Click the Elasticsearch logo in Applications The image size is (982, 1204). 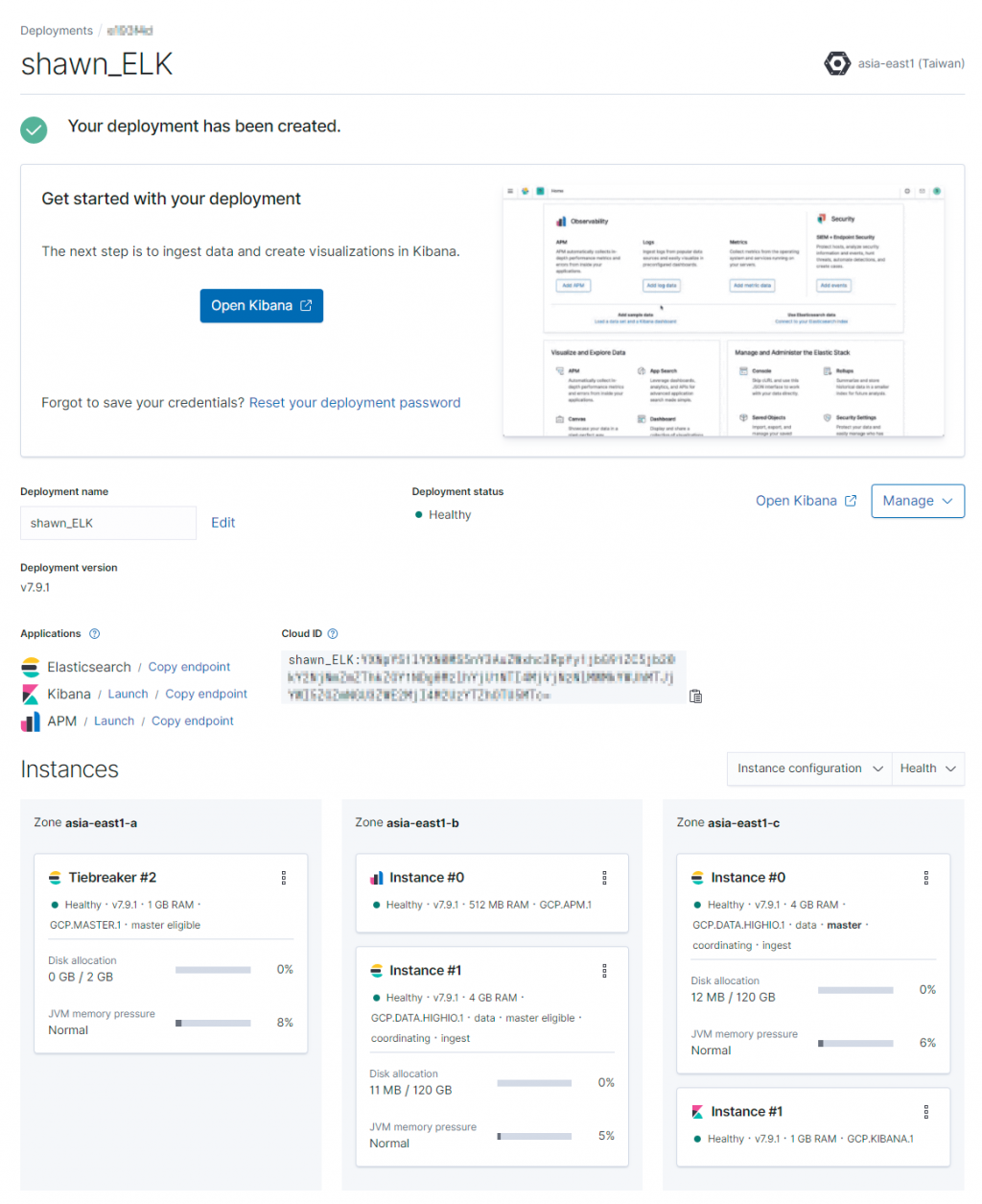pos(31,667)
